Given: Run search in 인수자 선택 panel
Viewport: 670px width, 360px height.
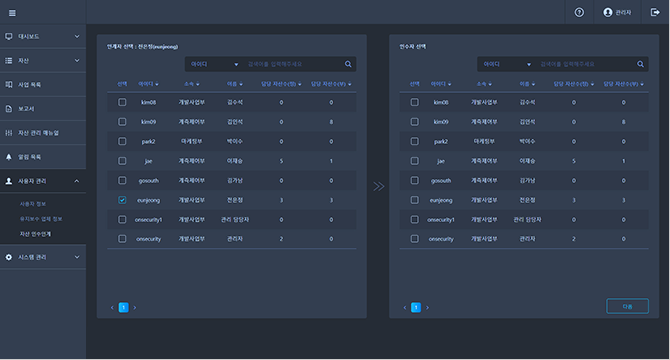Looking at the screenshot, I should tap(641, 64).
